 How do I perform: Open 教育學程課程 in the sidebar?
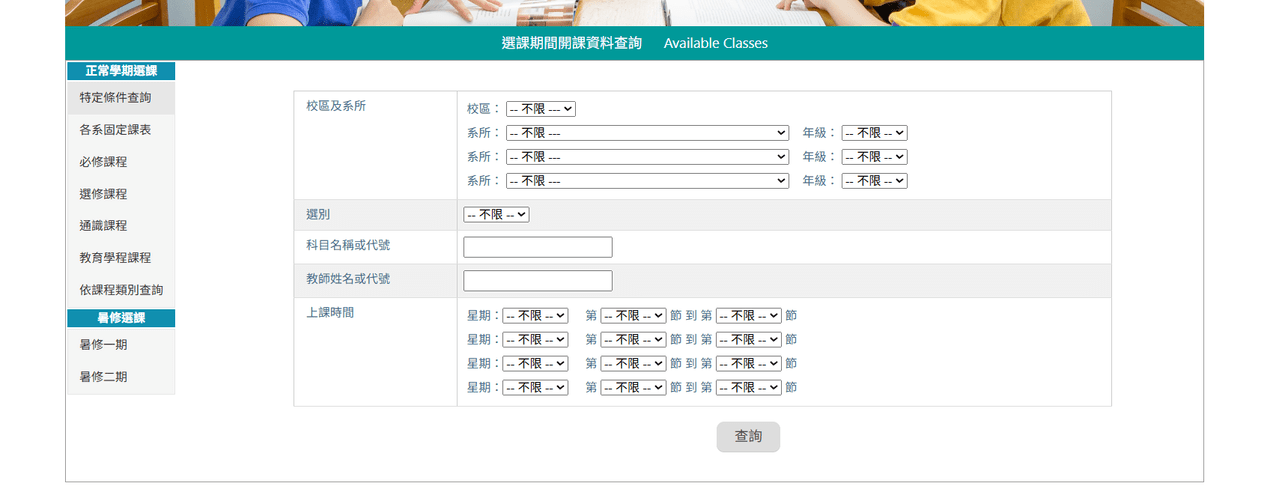(121, 258)
